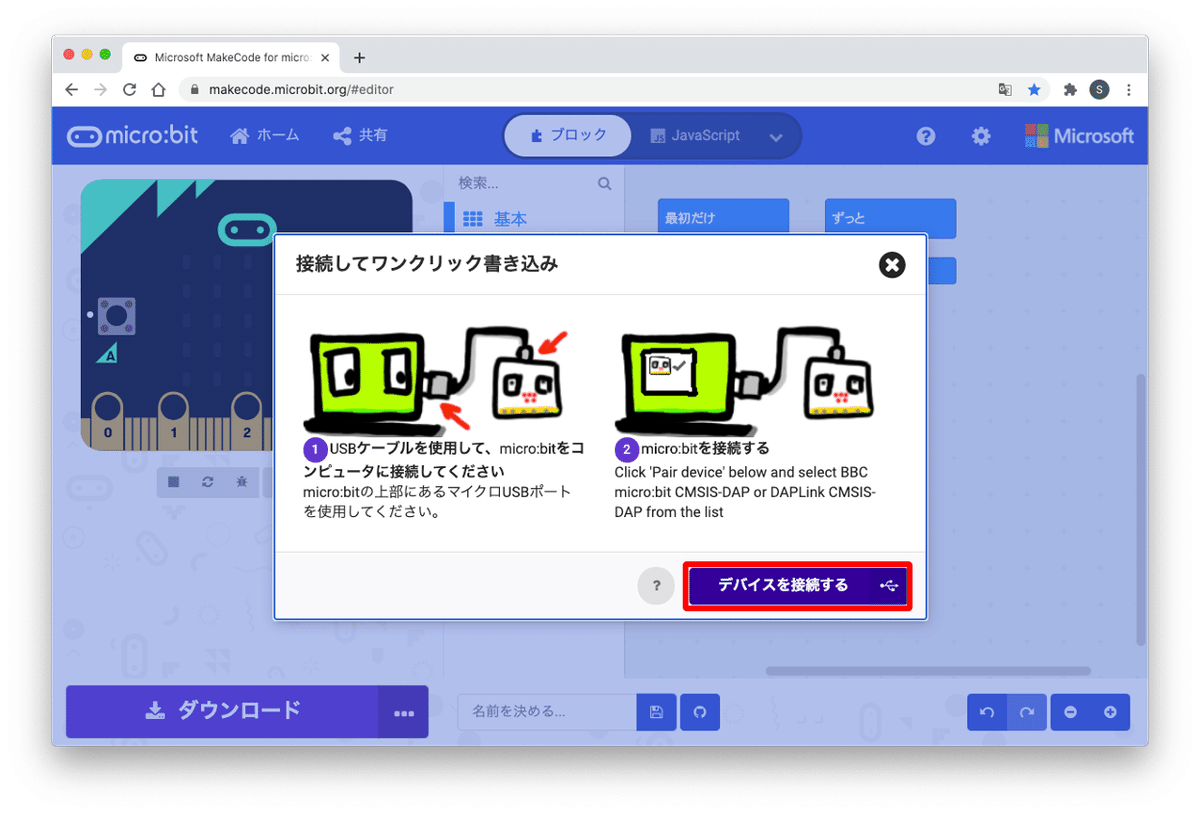Zoom out of the block workspace
This screenshot has height=813, width=1200.
click(1070, 712)
